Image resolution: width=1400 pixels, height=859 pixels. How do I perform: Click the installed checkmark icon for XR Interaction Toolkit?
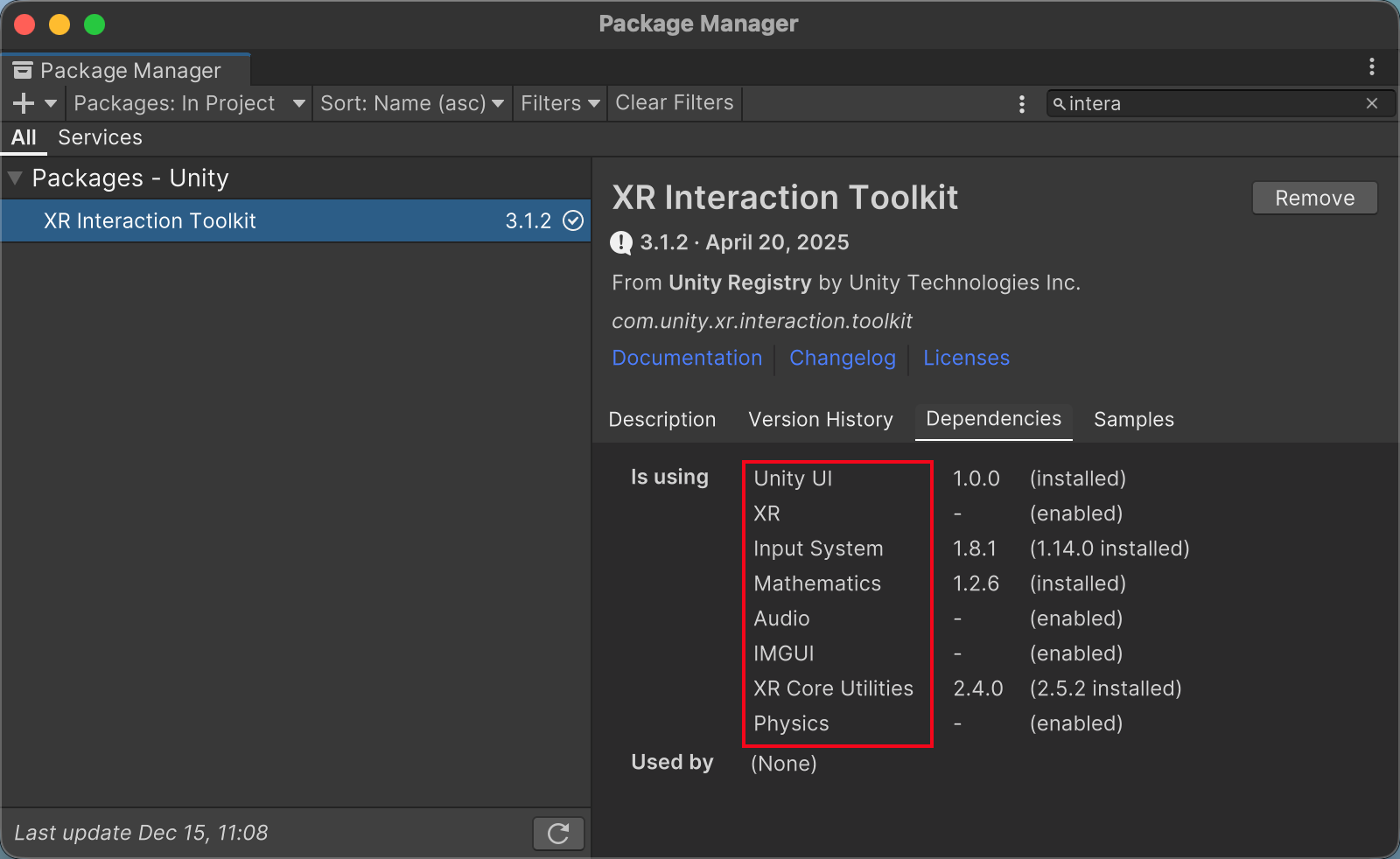(x=573, y=220)
